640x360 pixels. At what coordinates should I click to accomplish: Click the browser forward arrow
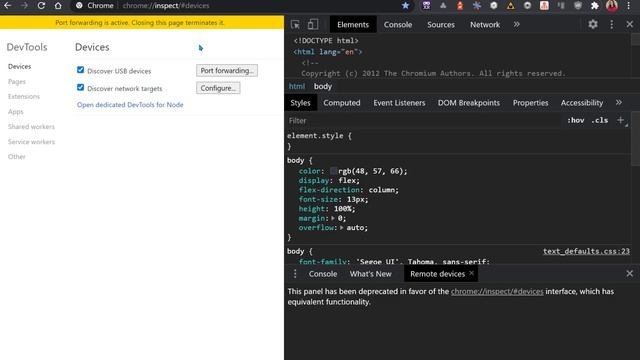point(24,6)
